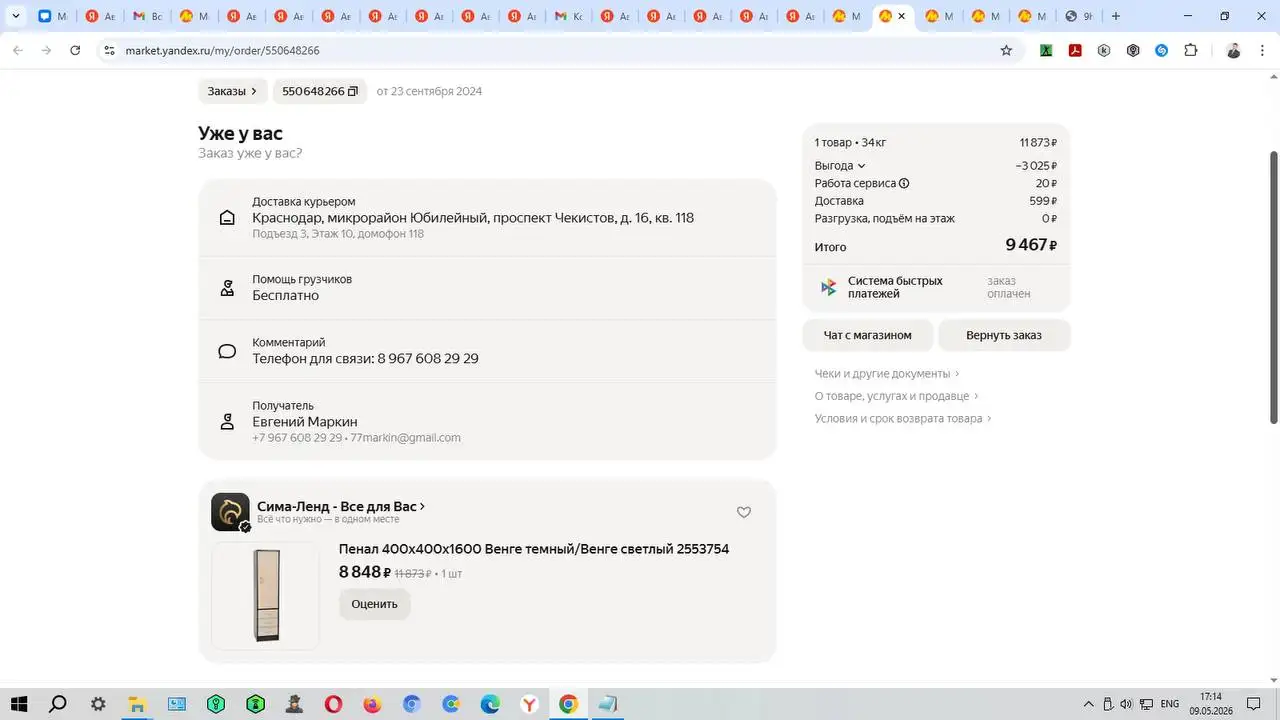The image size is (1280, 720).
Task: Open the red PDF extension icon
Action: pos(1075,50)
